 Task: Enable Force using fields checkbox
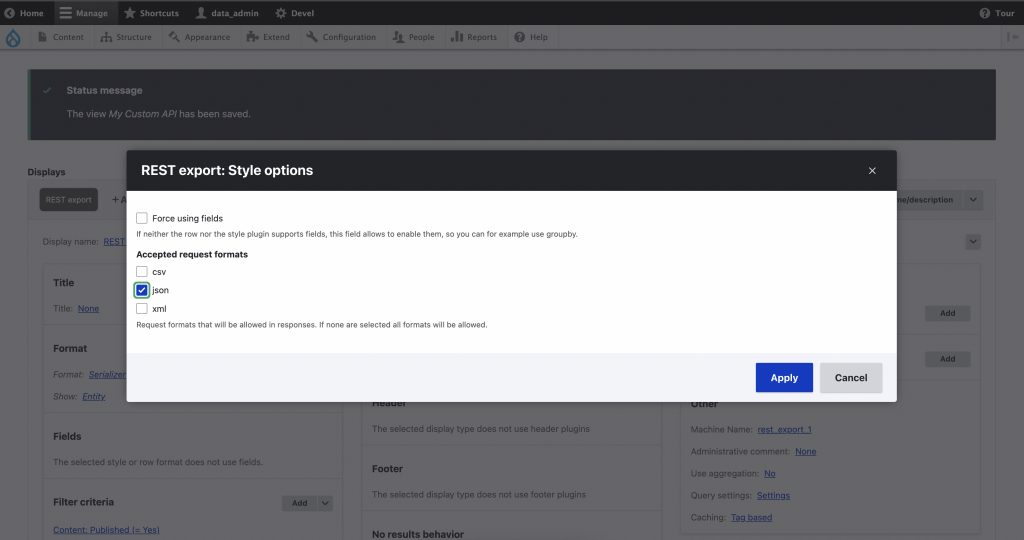(142, 218)
